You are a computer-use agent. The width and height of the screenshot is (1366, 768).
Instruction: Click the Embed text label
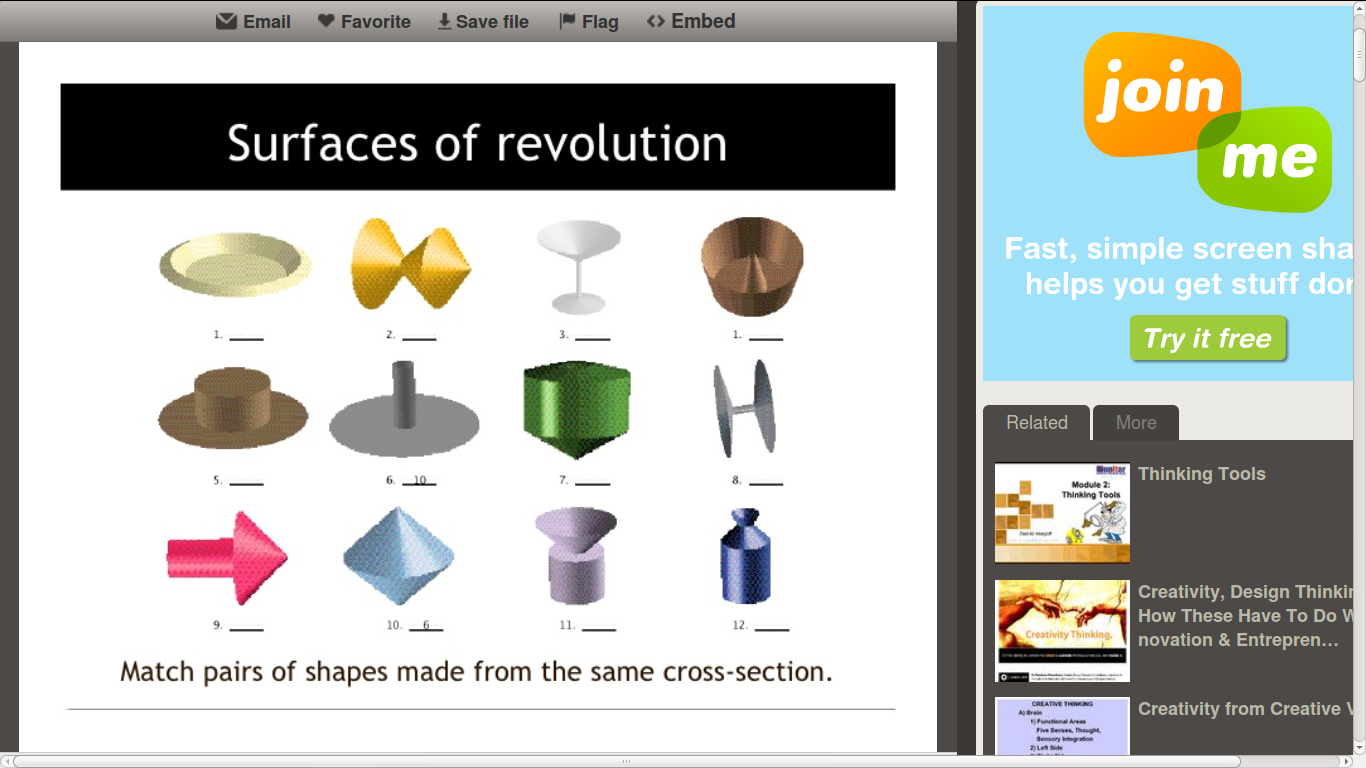pos(703,21)
